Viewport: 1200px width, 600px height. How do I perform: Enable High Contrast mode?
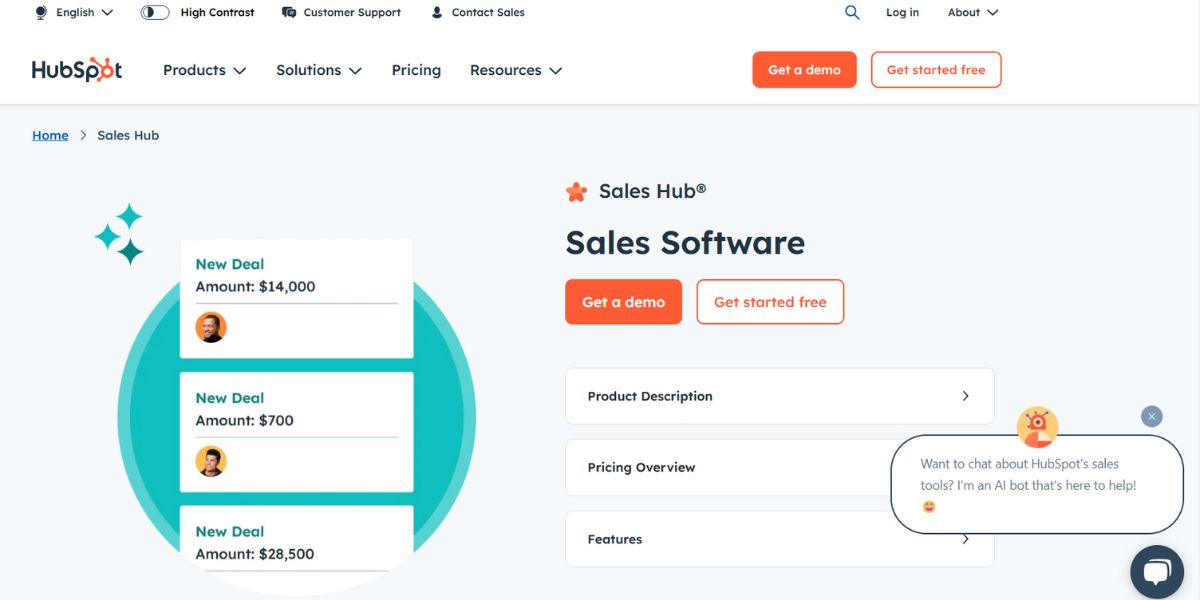[x=153, y=12]
